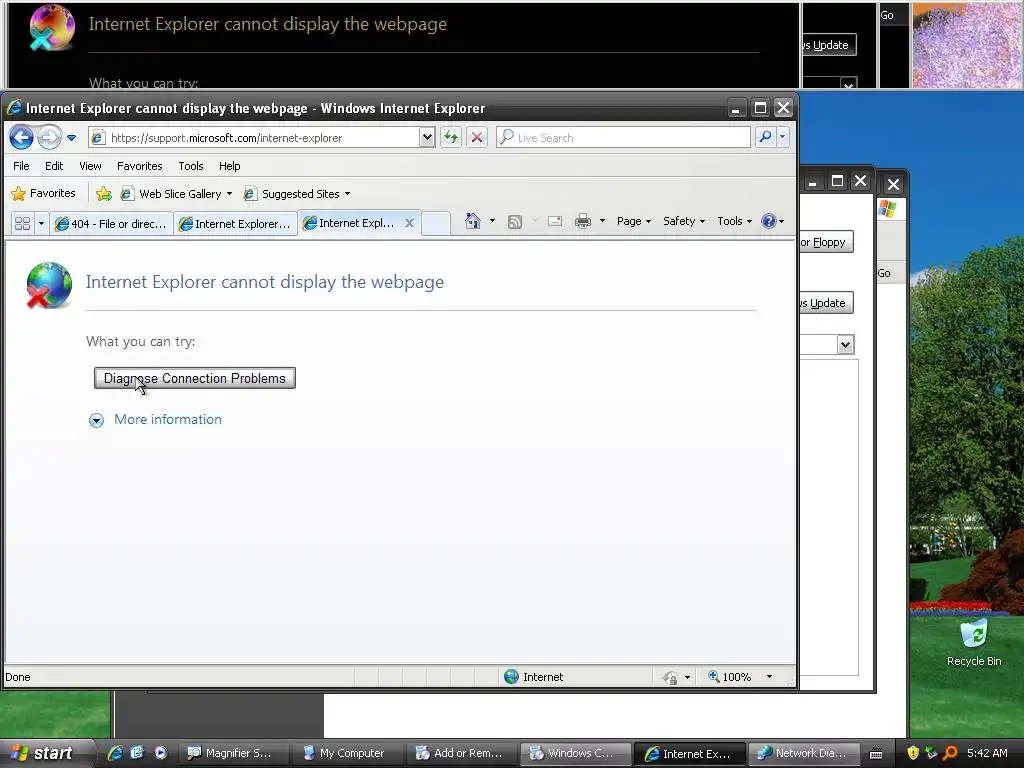Click the Print icon
Viewport: 1024px width, 768px height.
coord(583,221)
